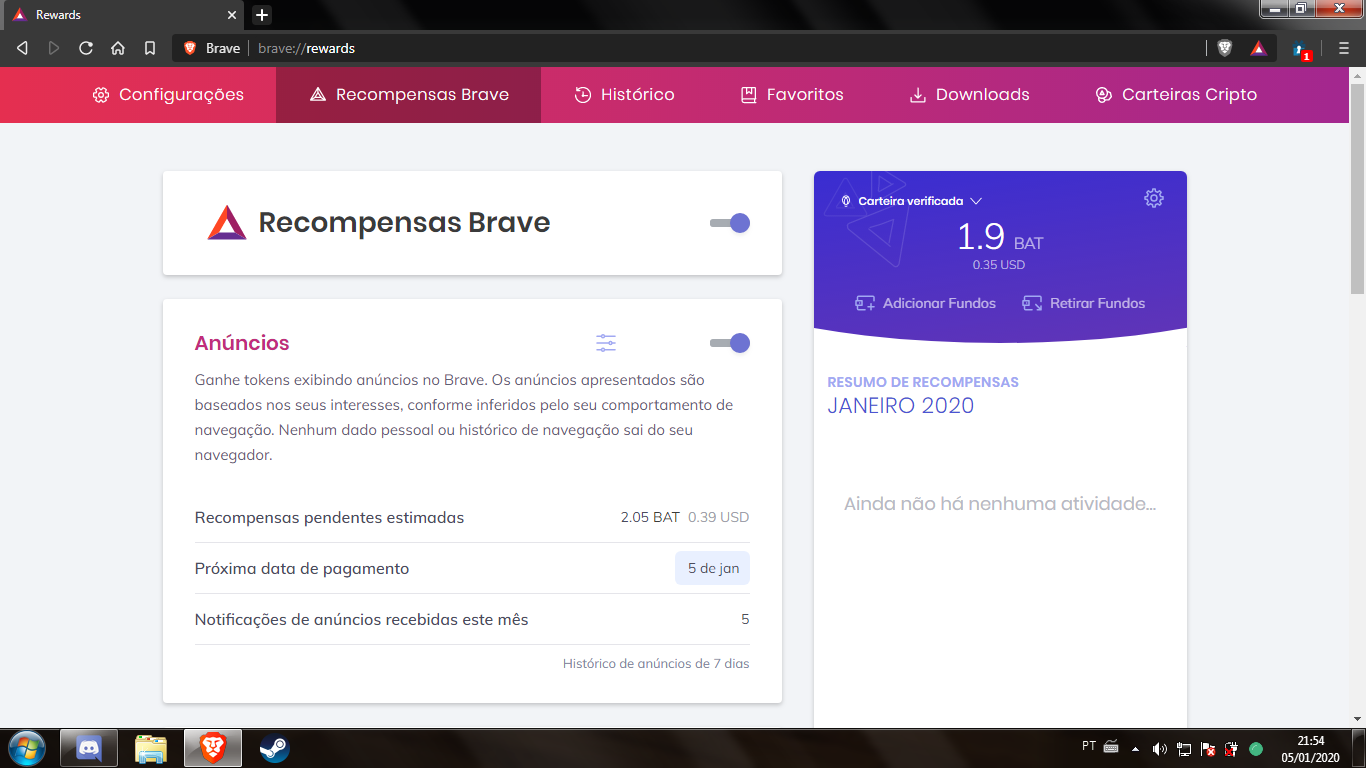Click the power plug tray icon
Viewport: 1366px width, 768px height.
click(1232, 748)
